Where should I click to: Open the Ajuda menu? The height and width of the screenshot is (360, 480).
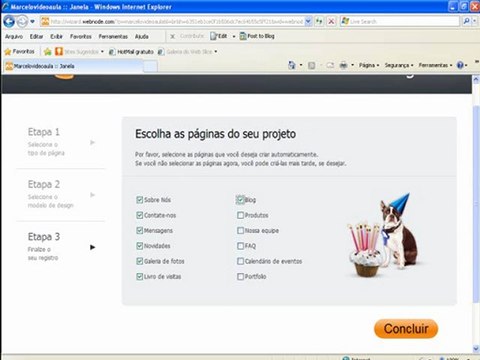[x=142, y=36]
